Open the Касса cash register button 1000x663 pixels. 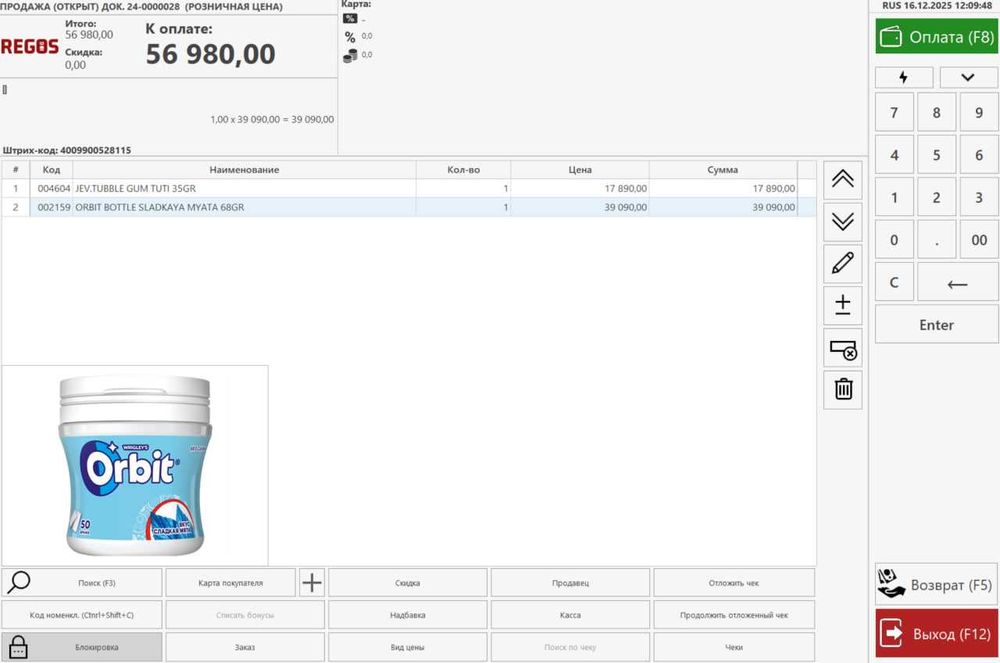[570, 615]
